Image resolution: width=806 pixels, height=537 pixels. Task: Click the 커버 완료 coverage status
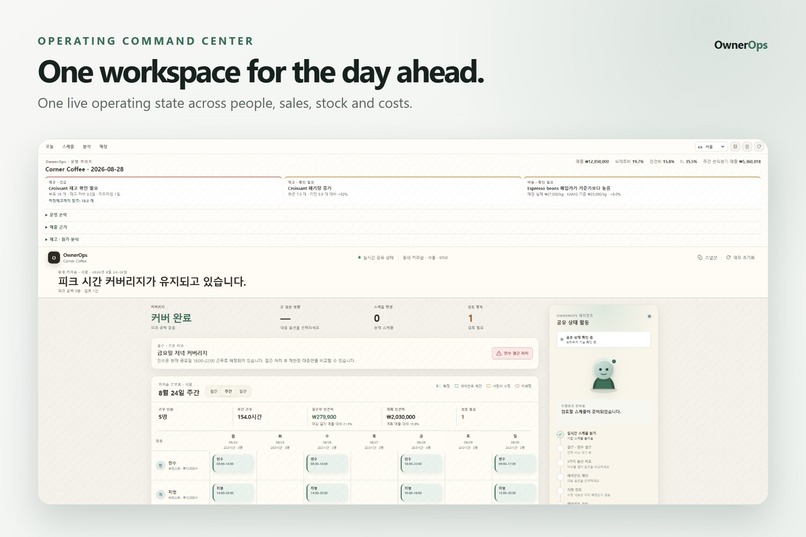point(171,318)
